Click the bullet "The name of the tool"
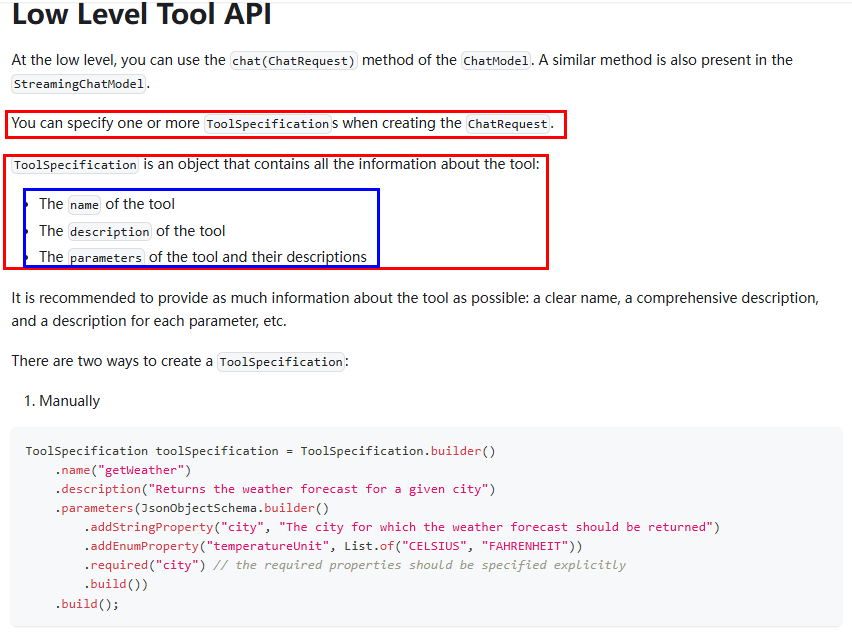 106,204
